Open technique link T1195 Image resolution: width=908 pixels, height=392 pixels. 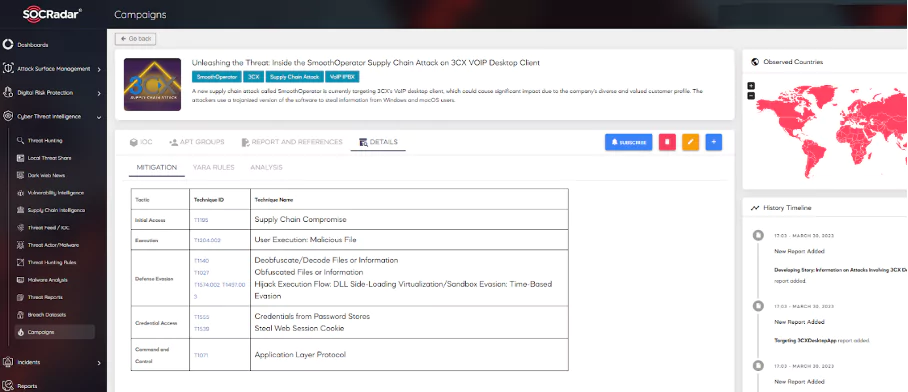pos(200,220)
